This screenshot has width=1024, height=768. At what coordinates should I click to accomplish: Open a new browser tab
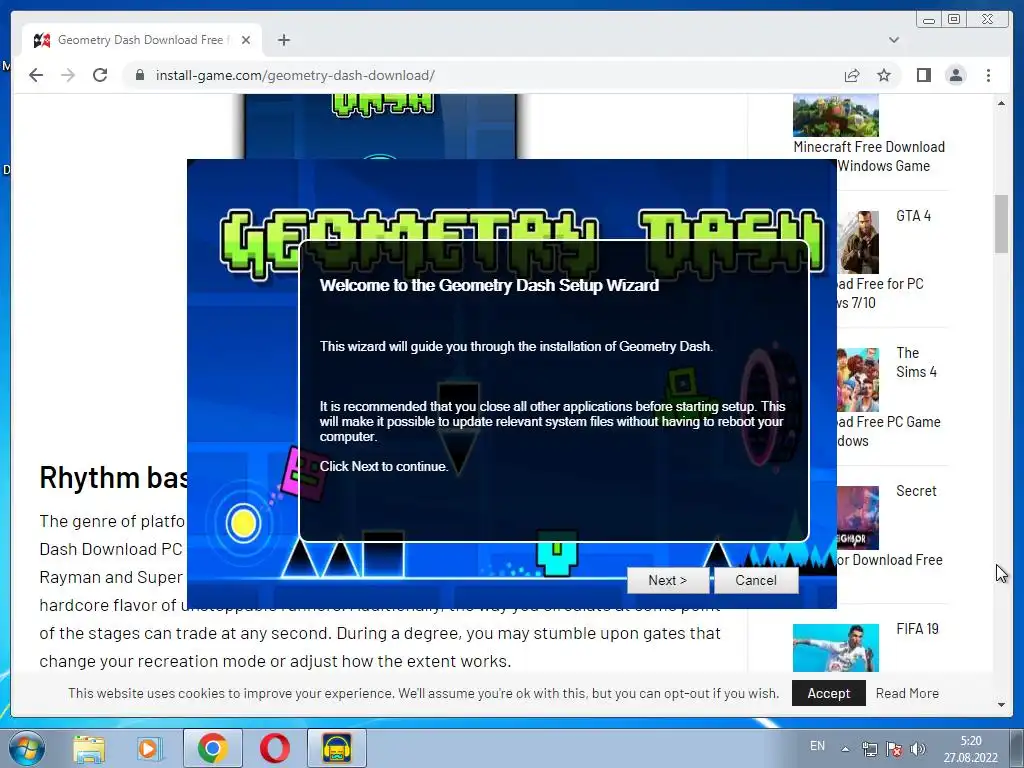(x=283, y=40)
